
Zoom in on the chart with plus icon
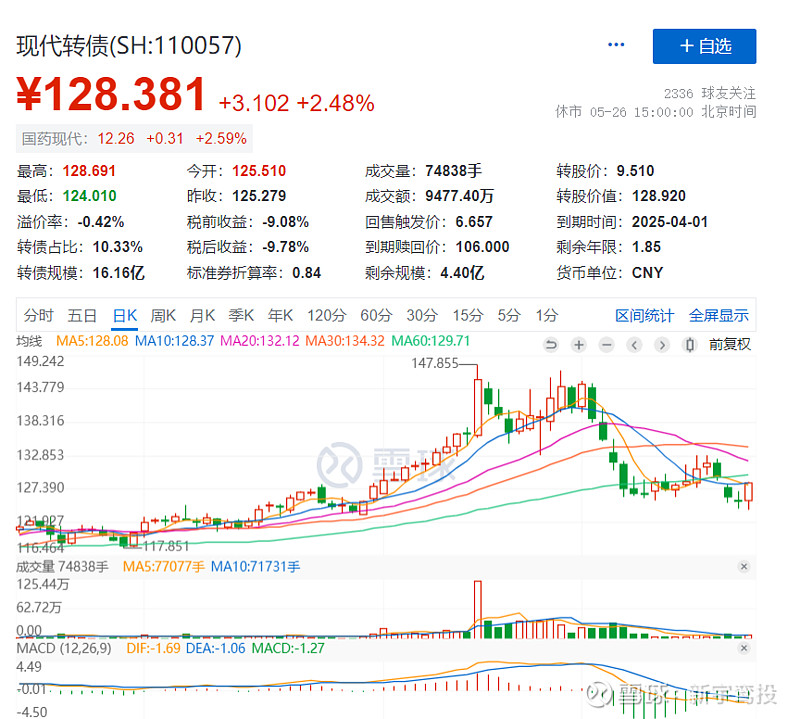[x=578, y=344]
